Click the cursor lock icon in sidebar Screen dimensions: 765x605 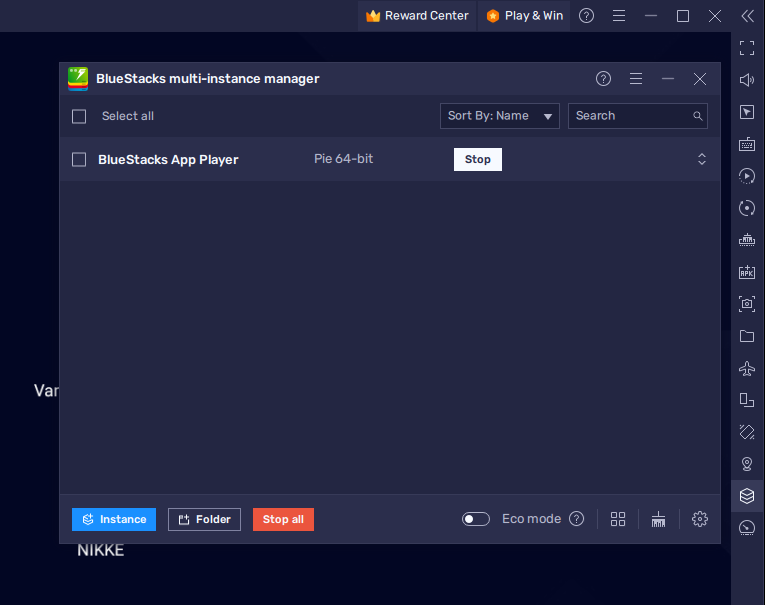click(747, 112)
